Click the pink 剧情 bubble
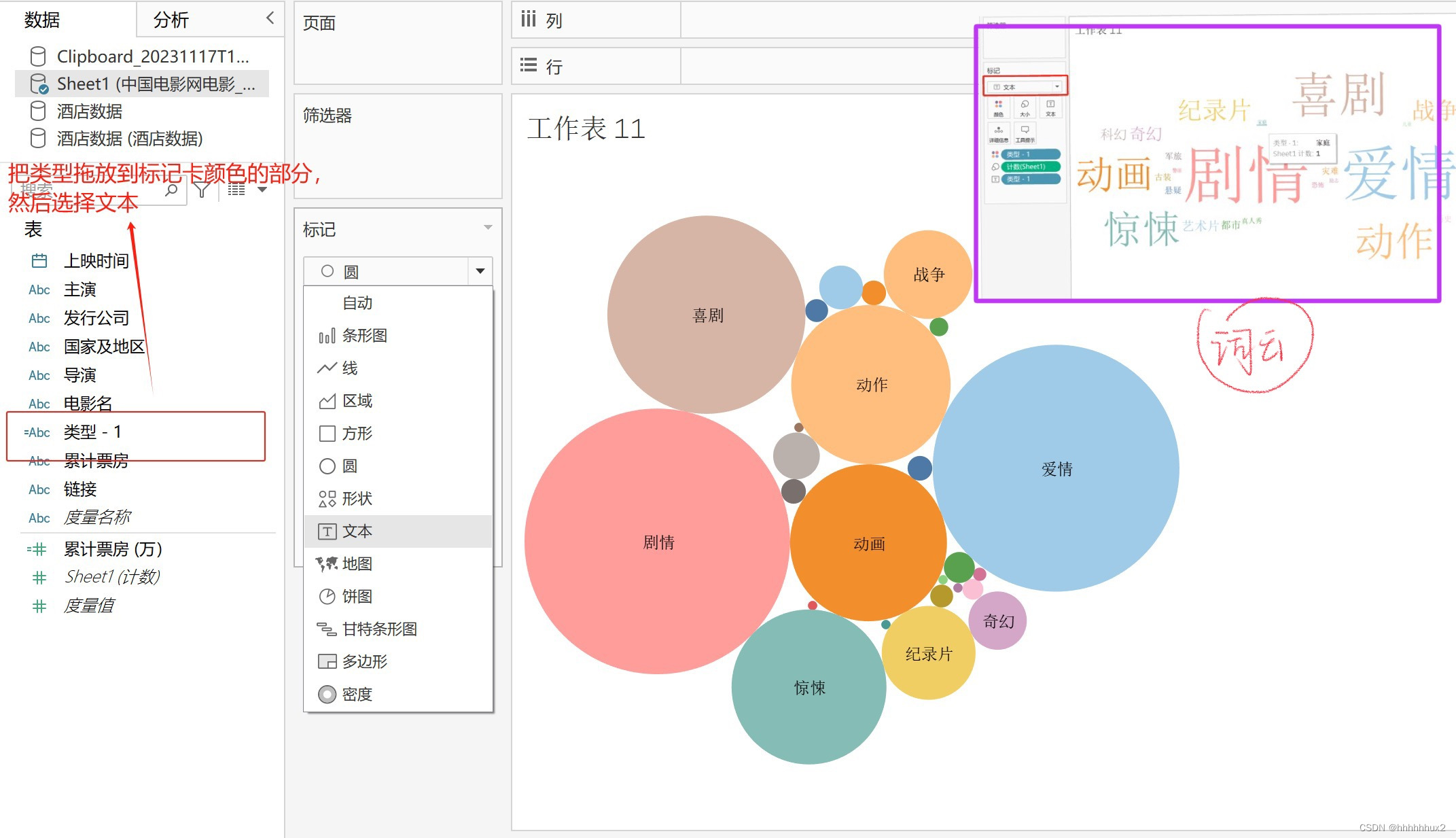The height and width of the screenshot is (838, 1456). coord(658,542)
